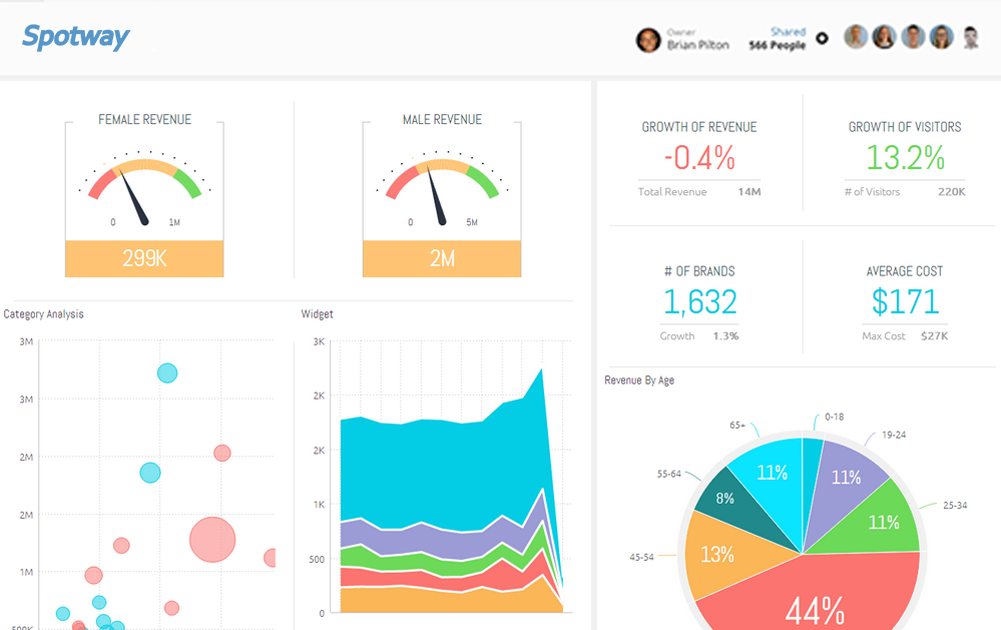Image resolution: width=1001 pixels, height=630 pixels.
Task: Click the 0-18 pie label
Action: click(x=834, y=417)
